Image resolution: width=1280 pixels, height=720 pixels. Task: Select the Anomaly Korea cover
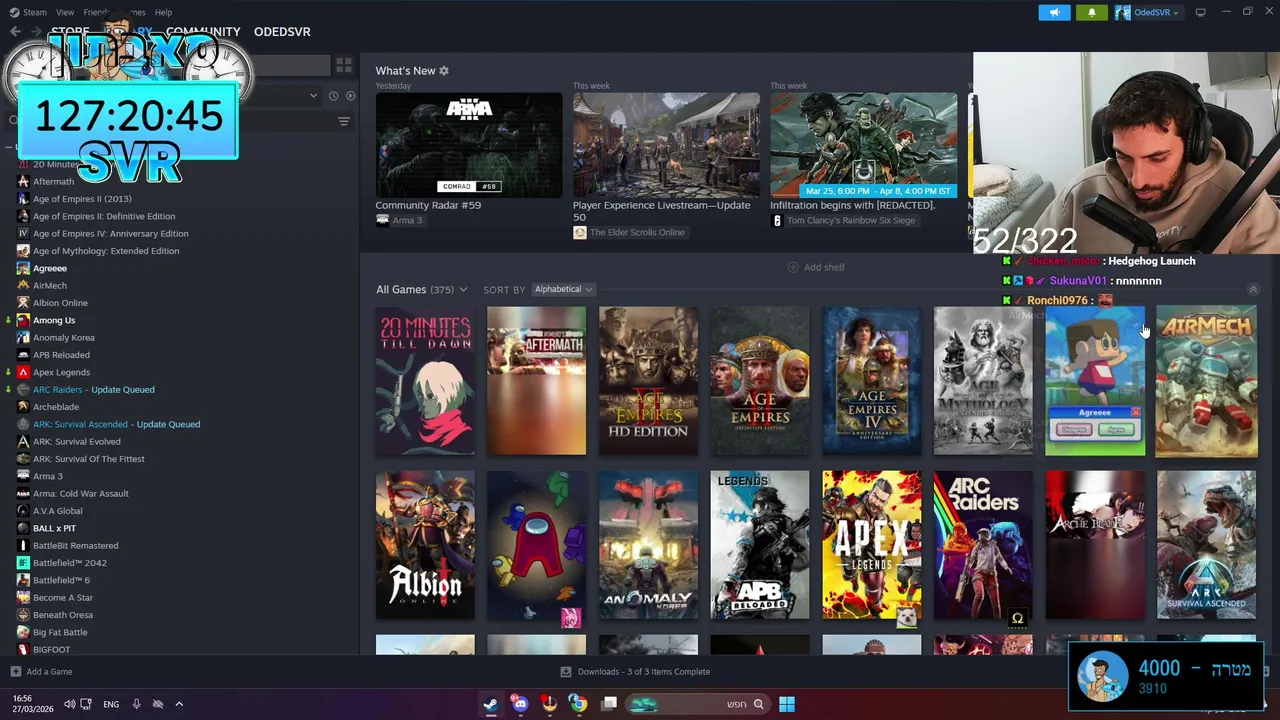[x=649, y=545]
